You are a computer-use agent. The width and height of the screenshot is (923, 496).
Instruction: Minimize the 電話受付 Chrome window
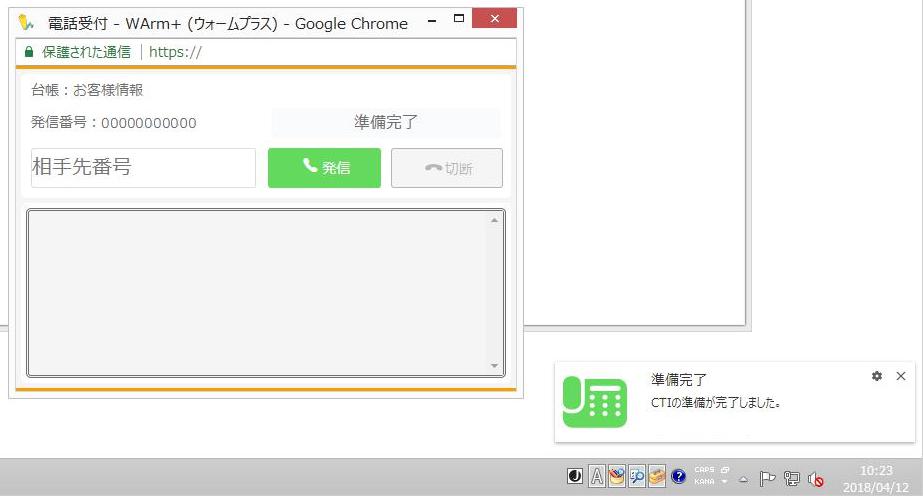click(x=432, y=20)
